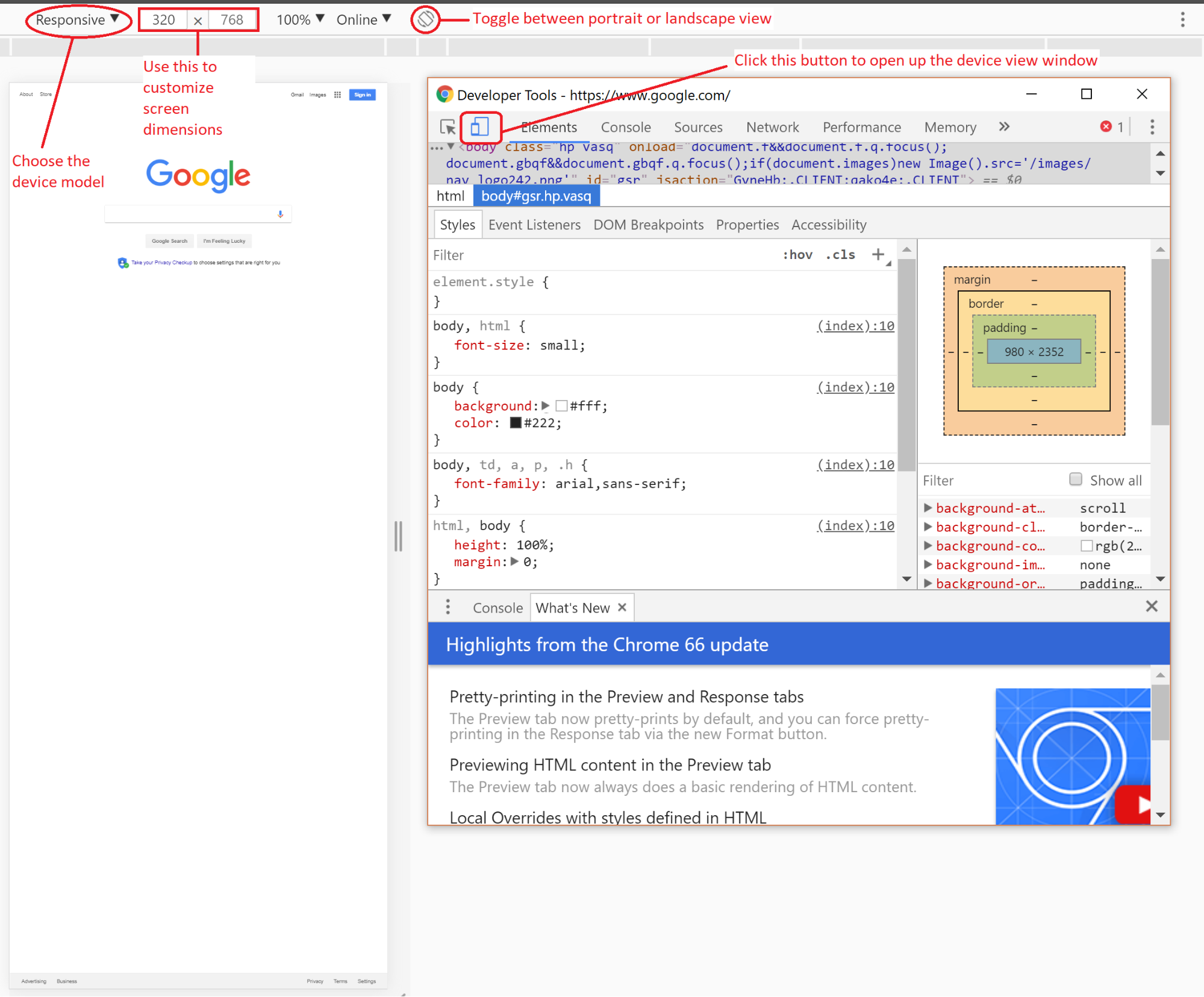Screen dimensions: 1204x997
Task: Click the Google Search button
Action: tap(169, 241)
